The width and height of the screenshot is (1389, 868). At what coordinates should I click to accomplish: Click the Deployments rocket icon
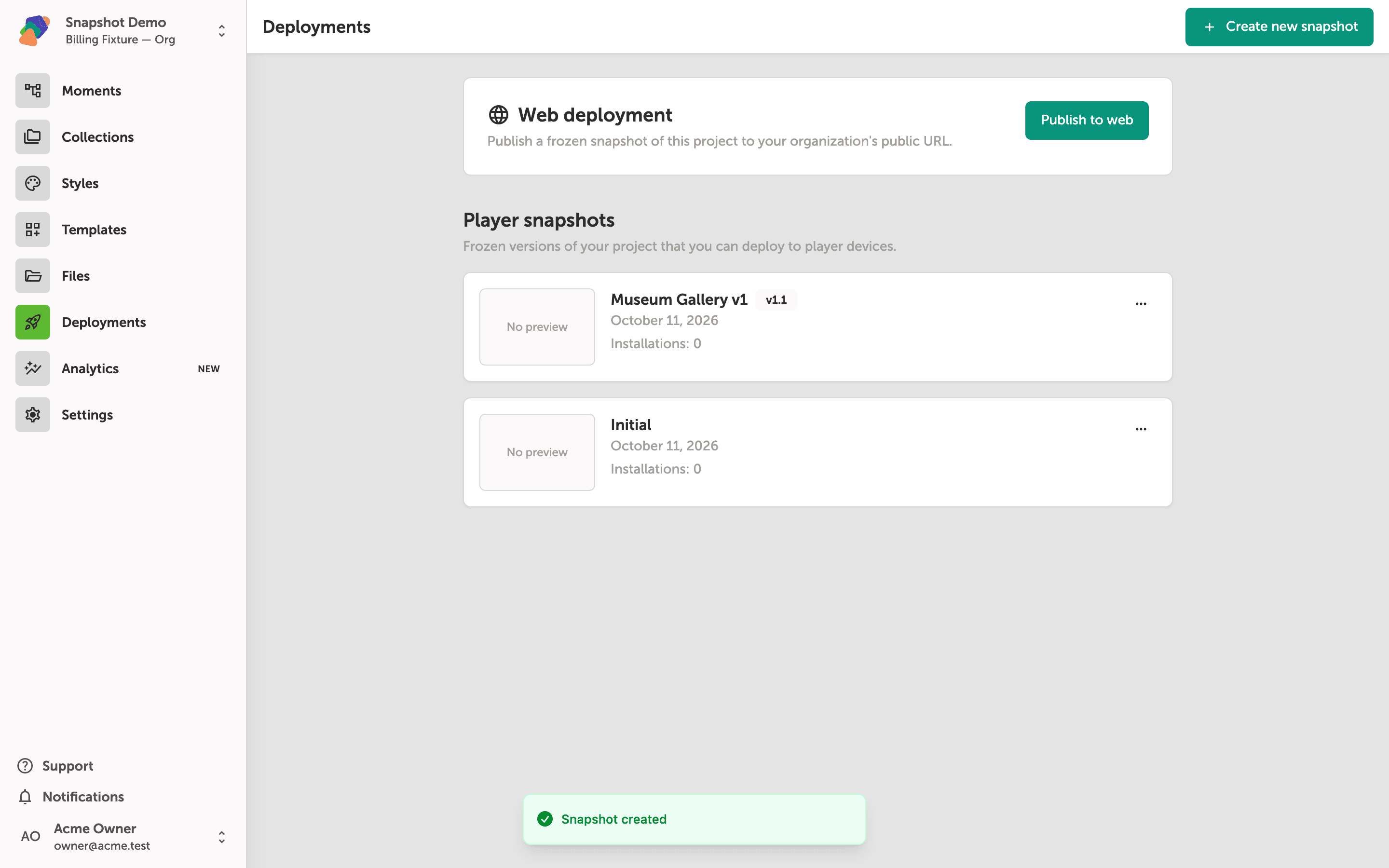coord(33,322)
